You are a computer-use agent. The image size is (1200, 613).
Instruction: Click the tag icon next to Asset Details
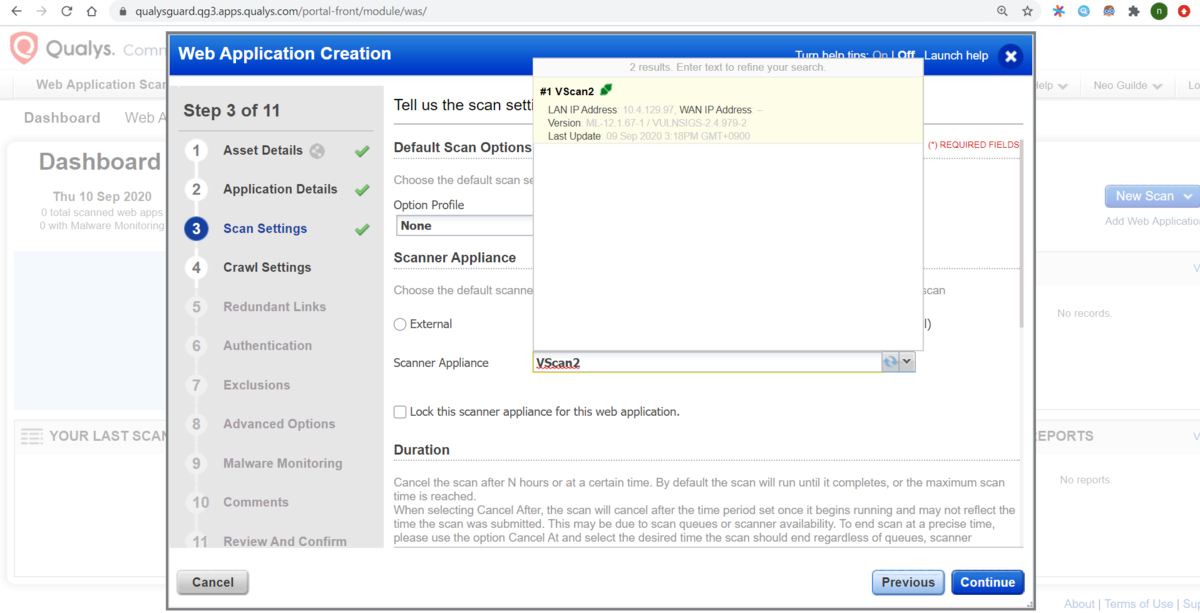click(x=317, y=151)
